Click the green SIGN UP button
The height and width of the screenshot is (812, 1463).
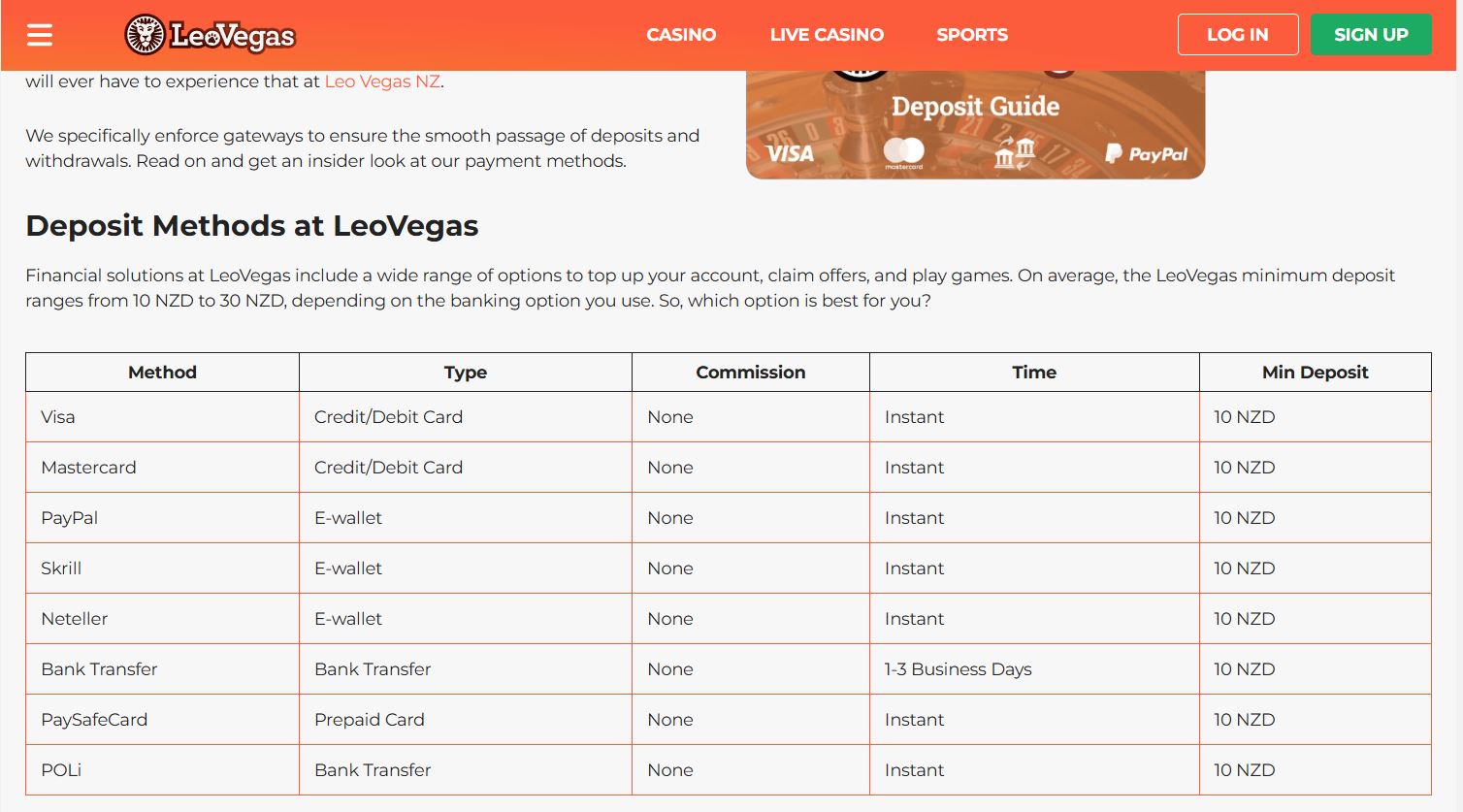coord(1371,35)
